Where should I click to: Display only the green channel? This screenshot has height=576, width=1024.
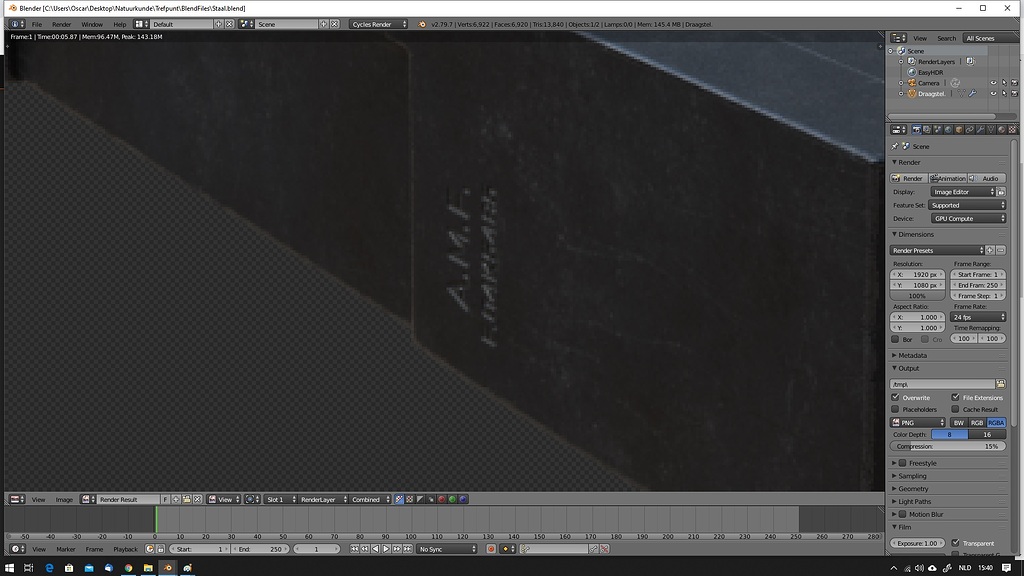pos(452,499)
